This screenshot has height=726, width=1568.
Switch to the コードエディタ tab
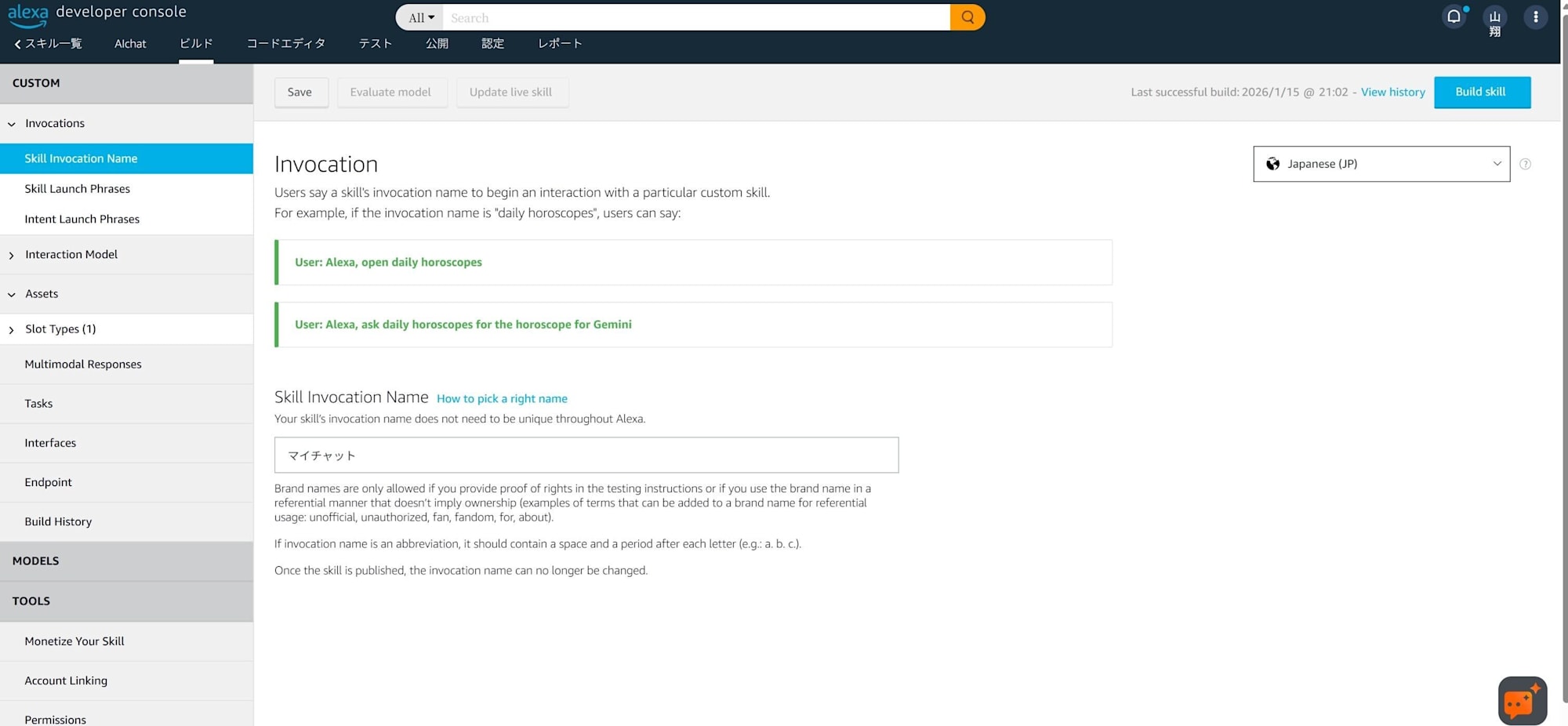[x=285, y=44]
